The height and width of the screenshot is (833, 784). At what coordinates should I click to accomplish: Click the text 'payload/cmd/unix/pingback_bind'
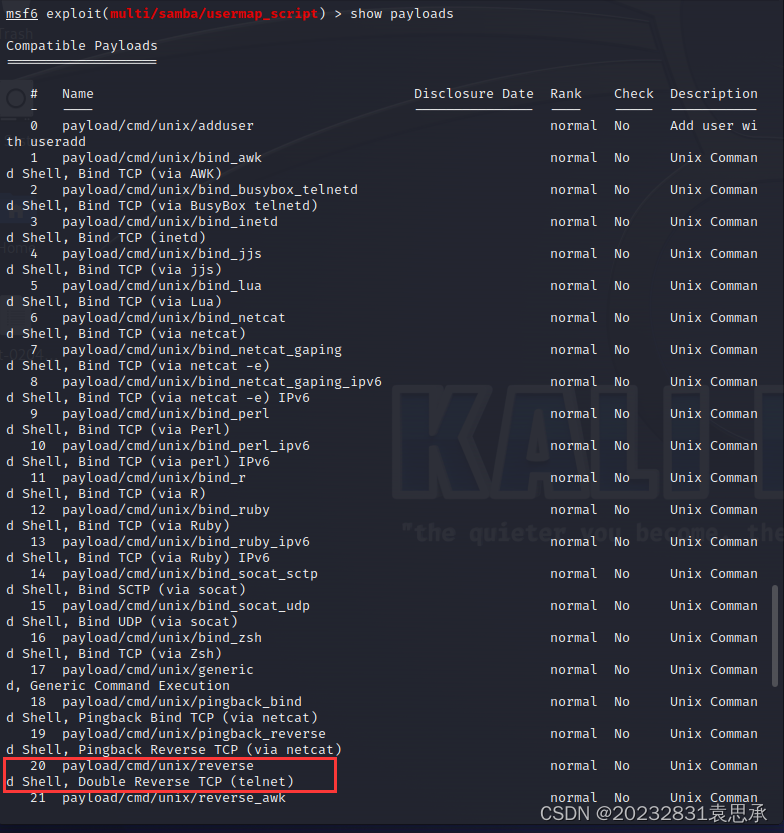pyautogui.click(x=182, y=701)
